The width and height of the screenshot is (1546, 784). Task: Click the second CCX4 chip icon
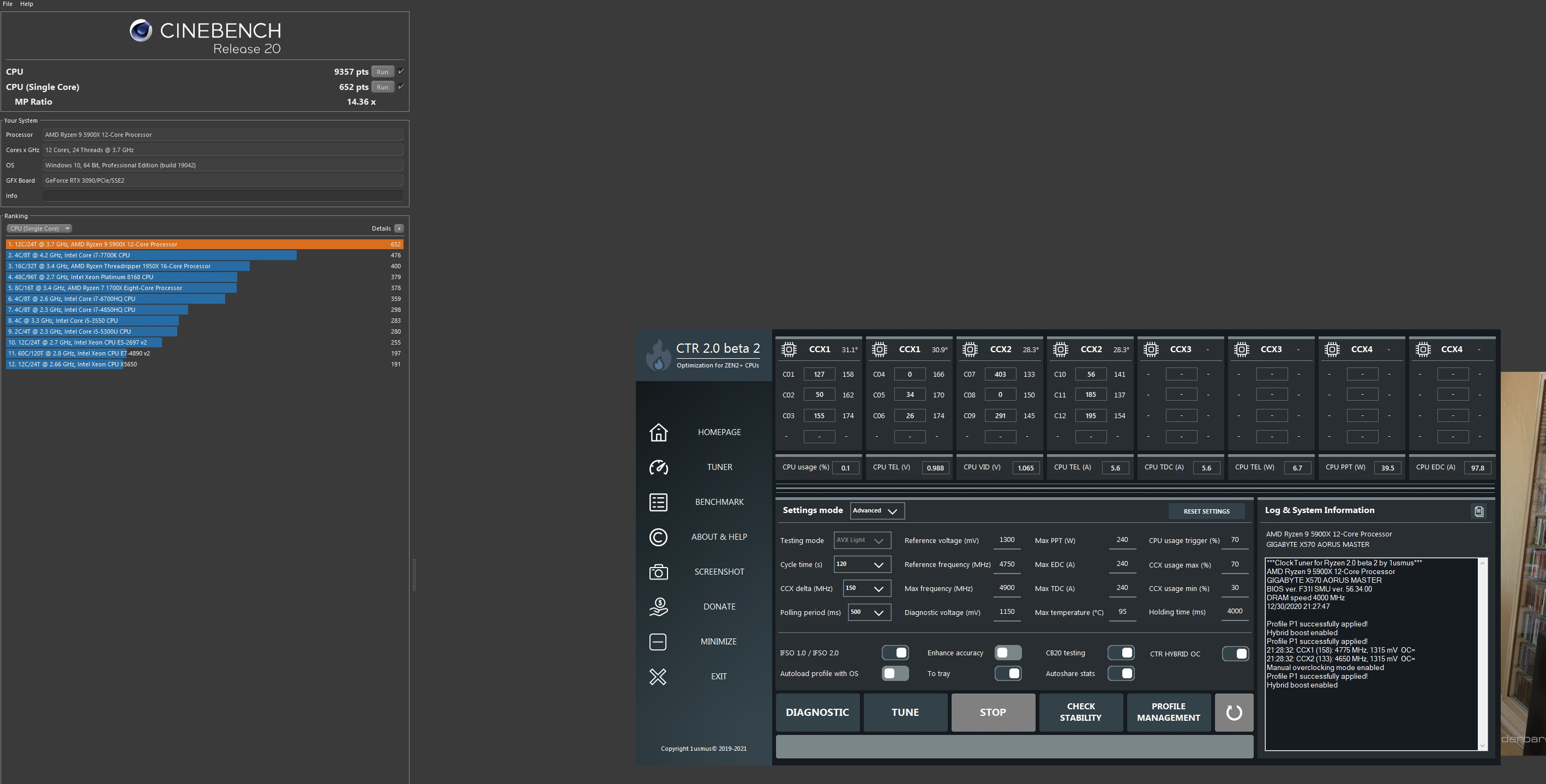[x=1422, y=349]
